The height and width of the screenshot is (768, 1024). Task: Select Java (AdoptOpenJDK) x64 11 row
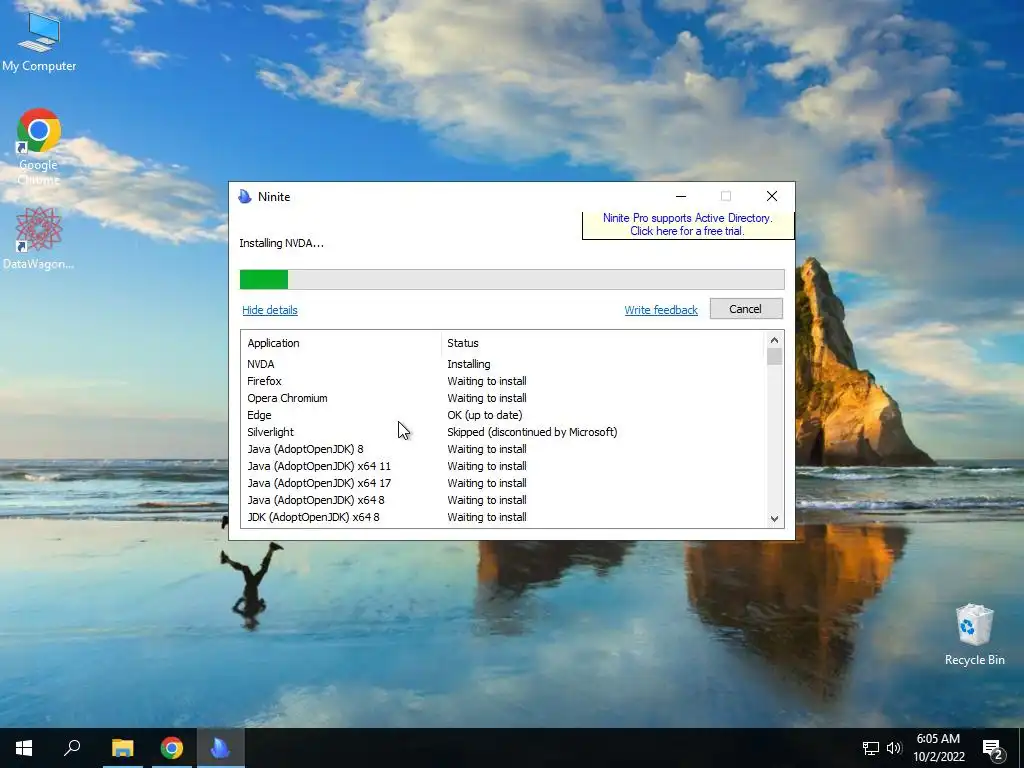(x=504, y=466)
